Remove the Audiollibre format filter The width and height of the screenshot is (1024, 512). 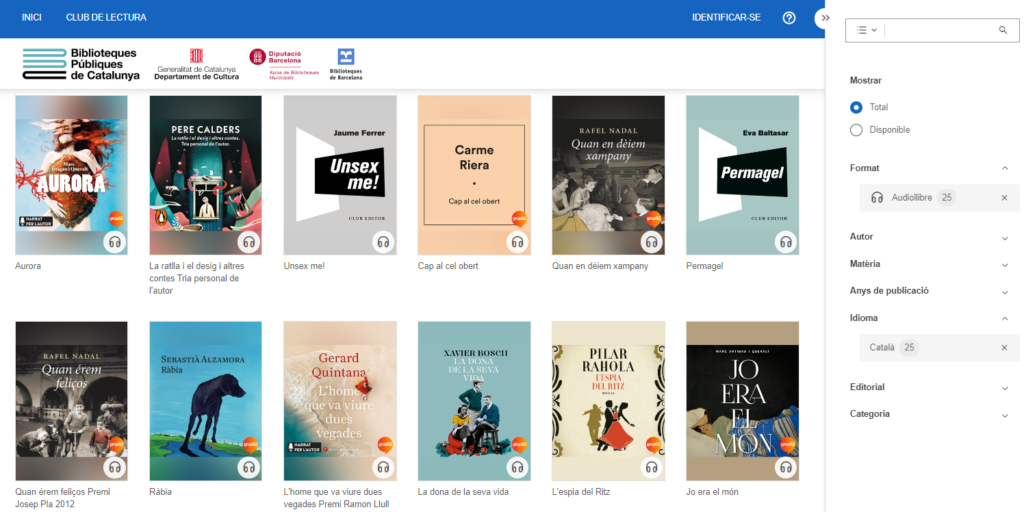click(1004, 198)
